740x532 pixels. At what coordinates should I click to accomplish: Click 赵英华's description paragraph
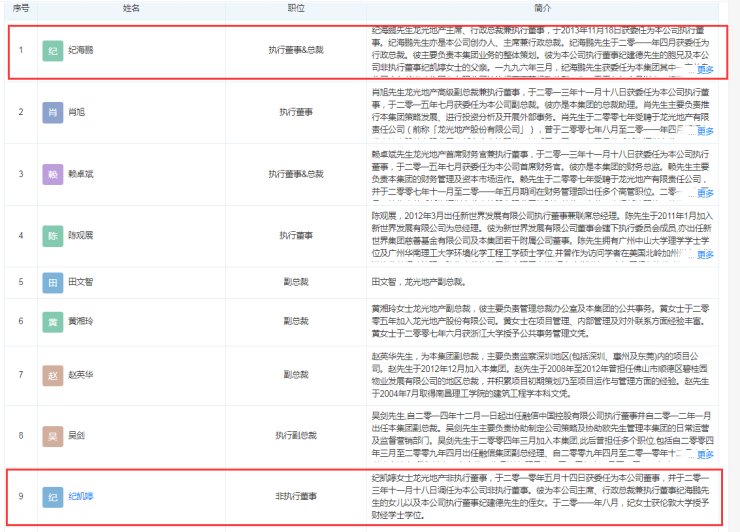point(540,375)
